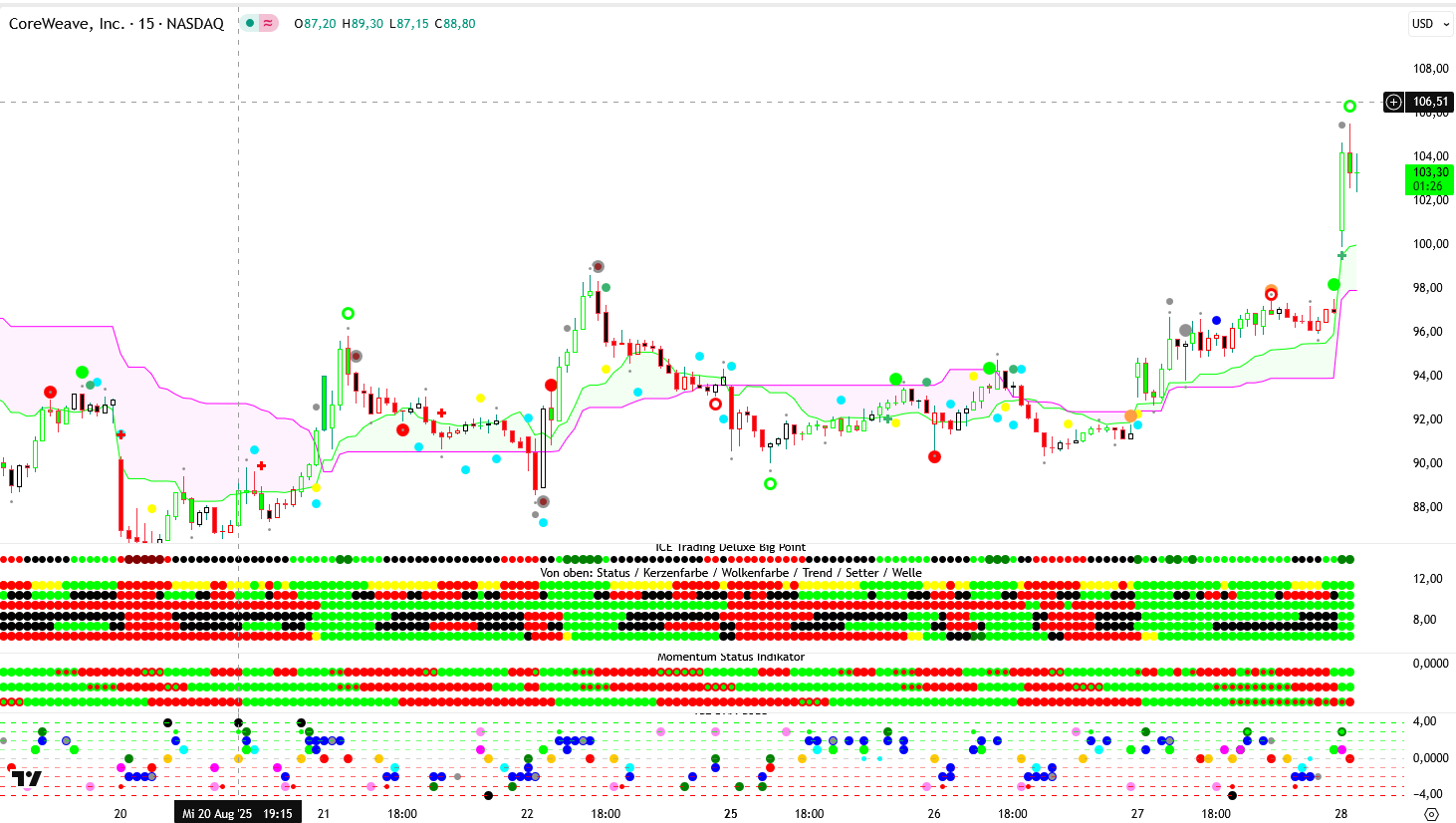Click the Mi 20 Aug '25 date label
Viewport: 1456px width, 823px height.
237,814
